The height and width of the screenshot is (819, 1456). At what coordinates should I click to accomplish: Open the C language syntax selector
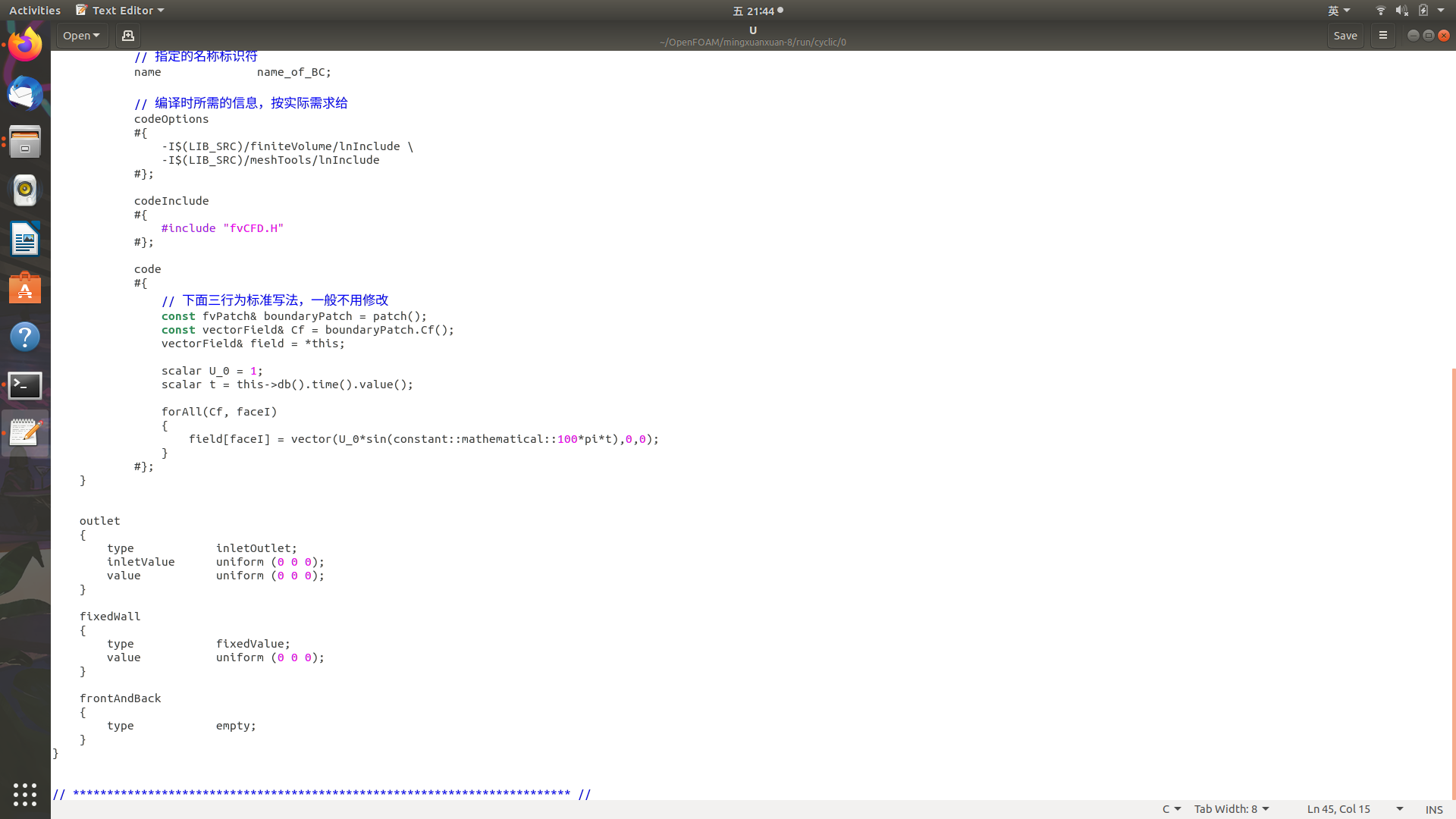[x=1171, y=809]
